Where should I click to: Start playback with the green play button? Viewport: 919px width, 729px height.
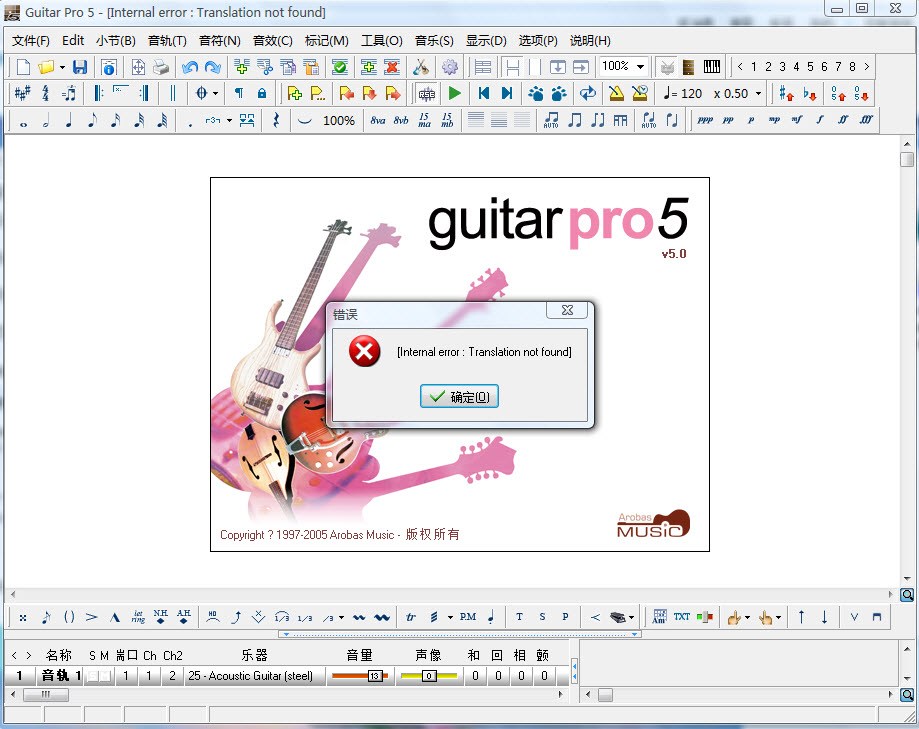click(455, 93)
